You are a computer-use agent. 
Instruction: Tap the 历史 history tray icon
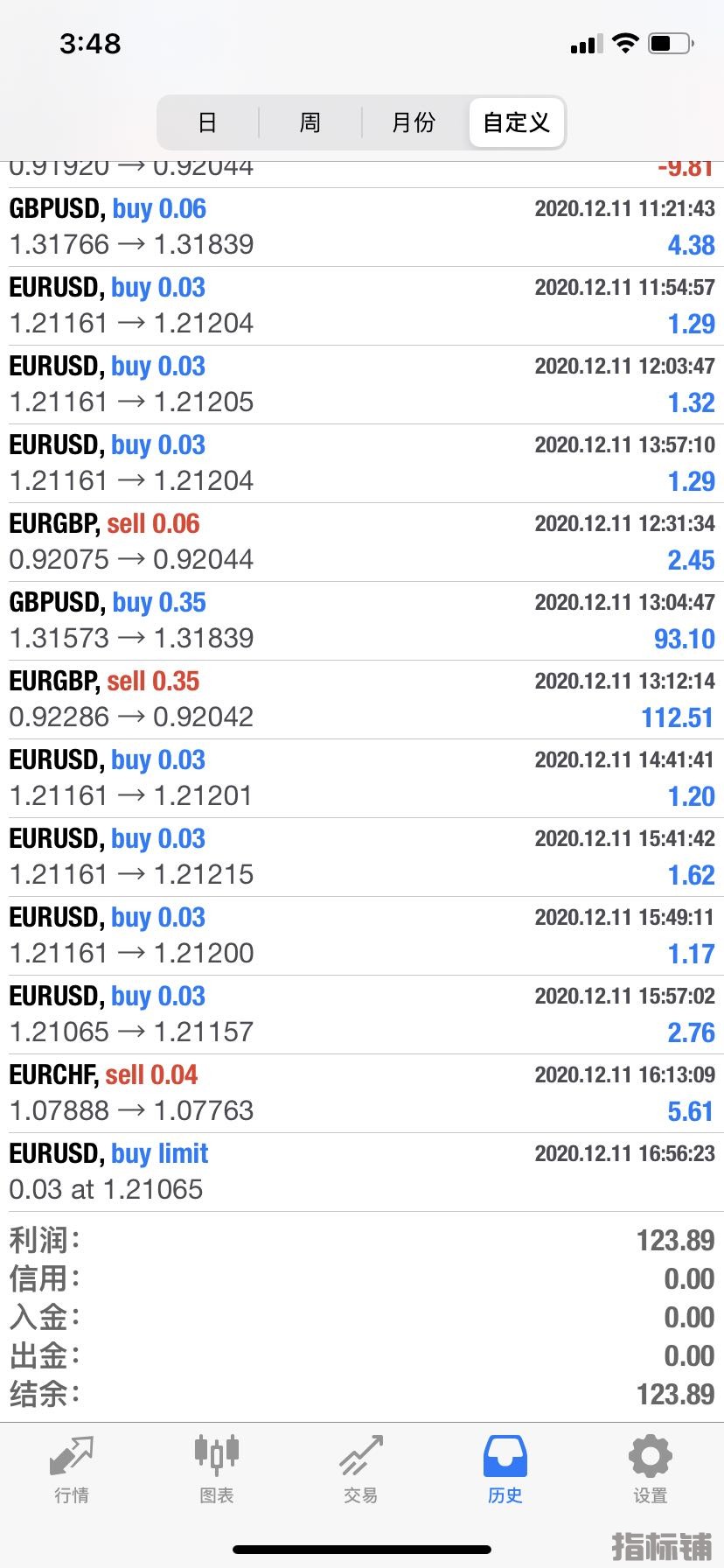(505, 1456)
